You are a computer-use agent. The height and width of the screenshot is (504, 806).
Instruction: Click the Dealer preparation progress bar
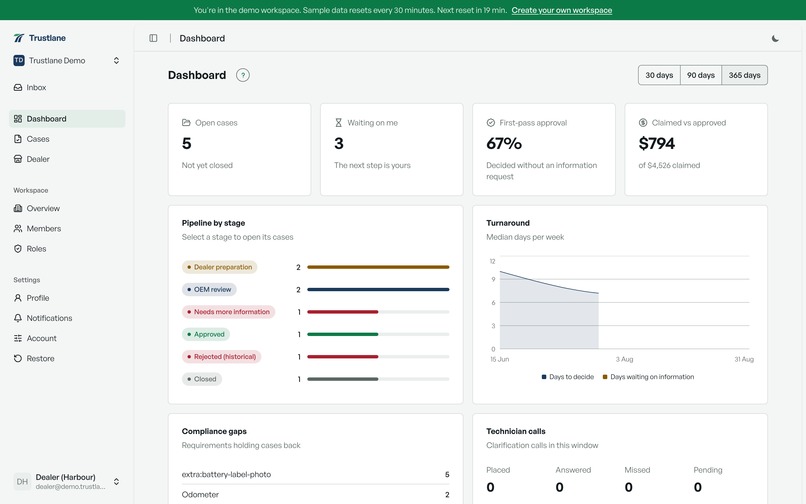[378, 267]
